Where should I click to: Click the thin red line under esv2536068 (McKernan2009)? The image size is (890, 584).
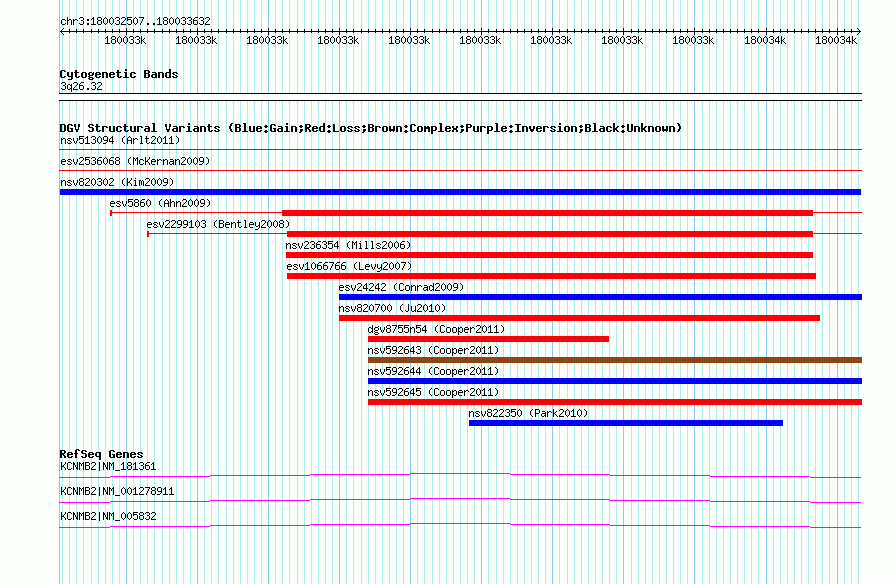tap(460, 171)
